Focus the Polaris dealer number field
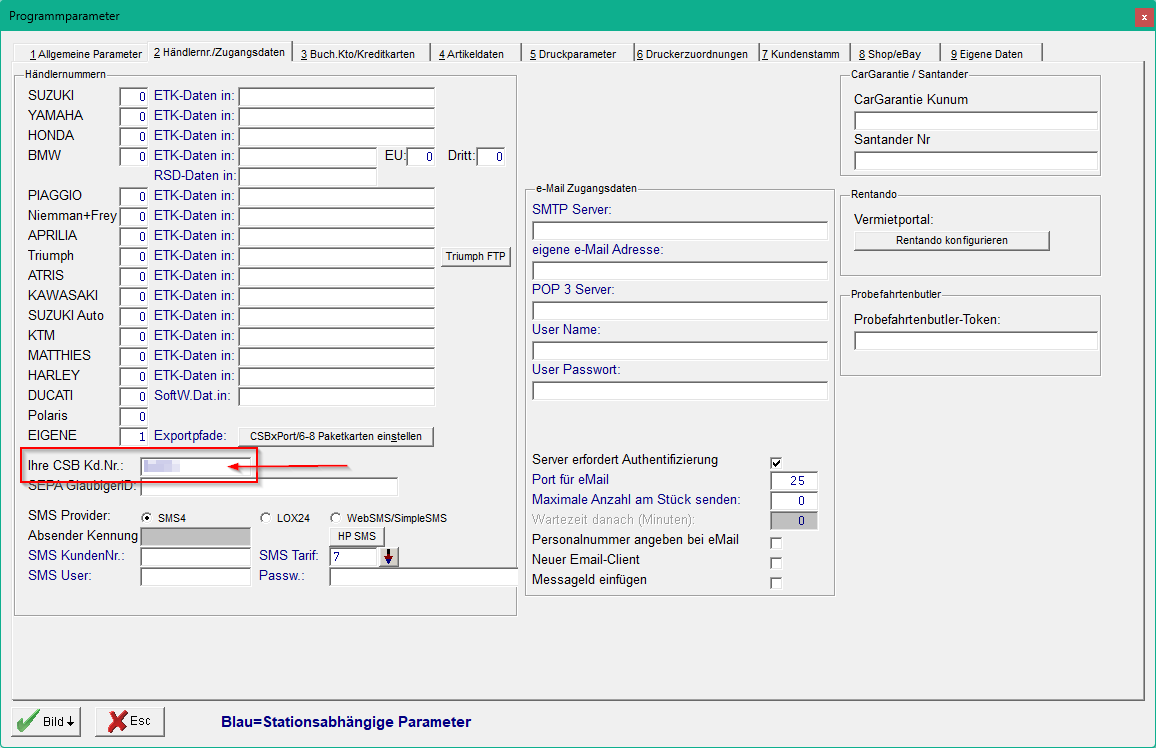Image resolution: width=1156 pixels, height=748 pixels. (133, 416)
